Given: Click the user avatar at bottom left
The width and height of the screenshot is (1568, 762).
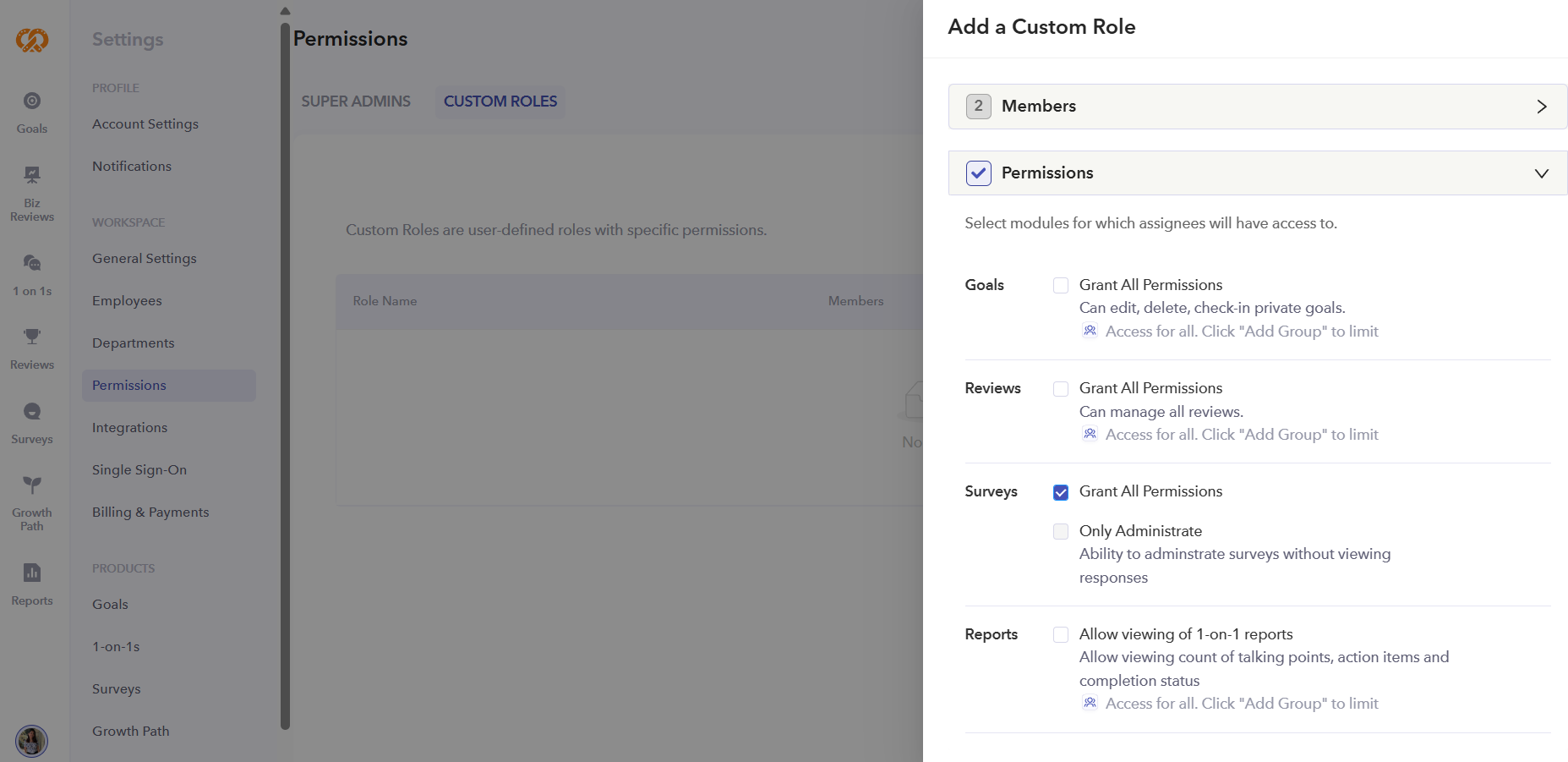Looking at the screenshot, I should point(31,742).
